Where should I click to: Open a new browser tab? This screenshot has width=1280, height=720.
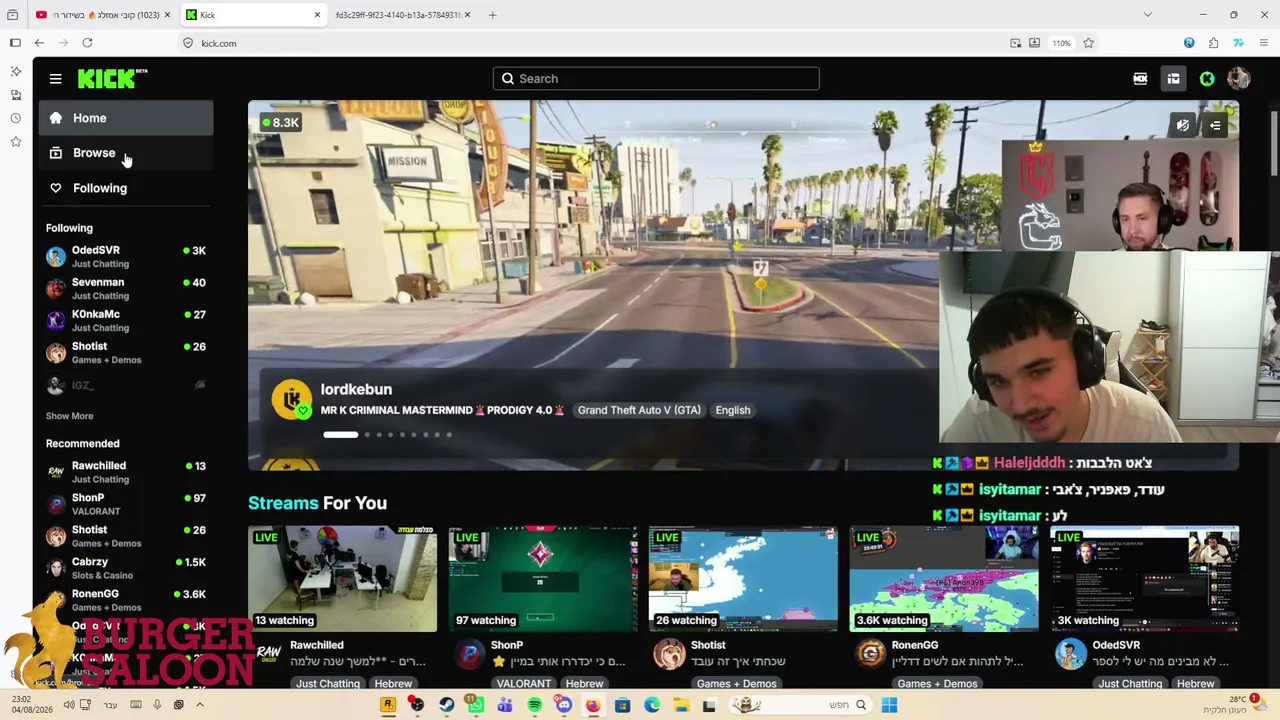click(493, 15)
